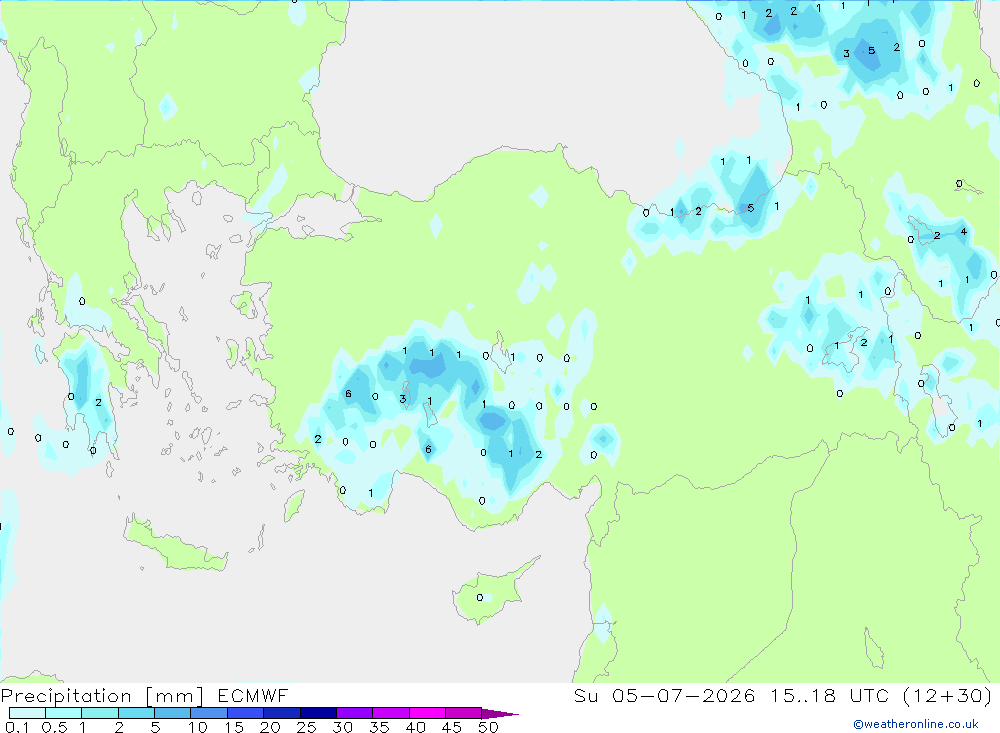Click the 30–35 mm legend color swatch
Viewport: 1000px width, 733px height.
pos(355,713)
